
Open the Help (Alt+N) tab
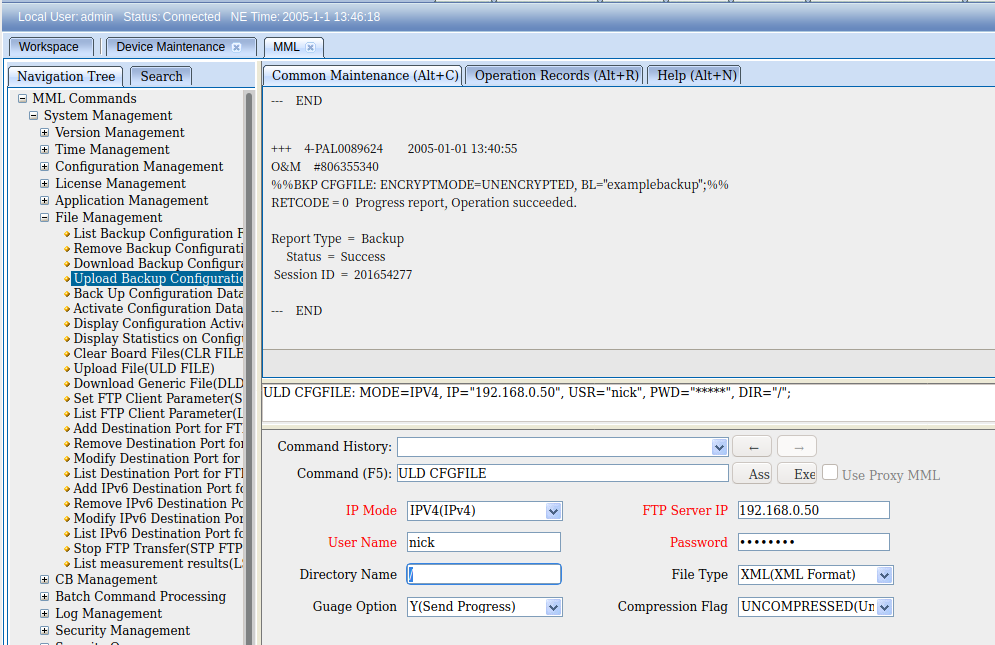[x=696, y=76]
